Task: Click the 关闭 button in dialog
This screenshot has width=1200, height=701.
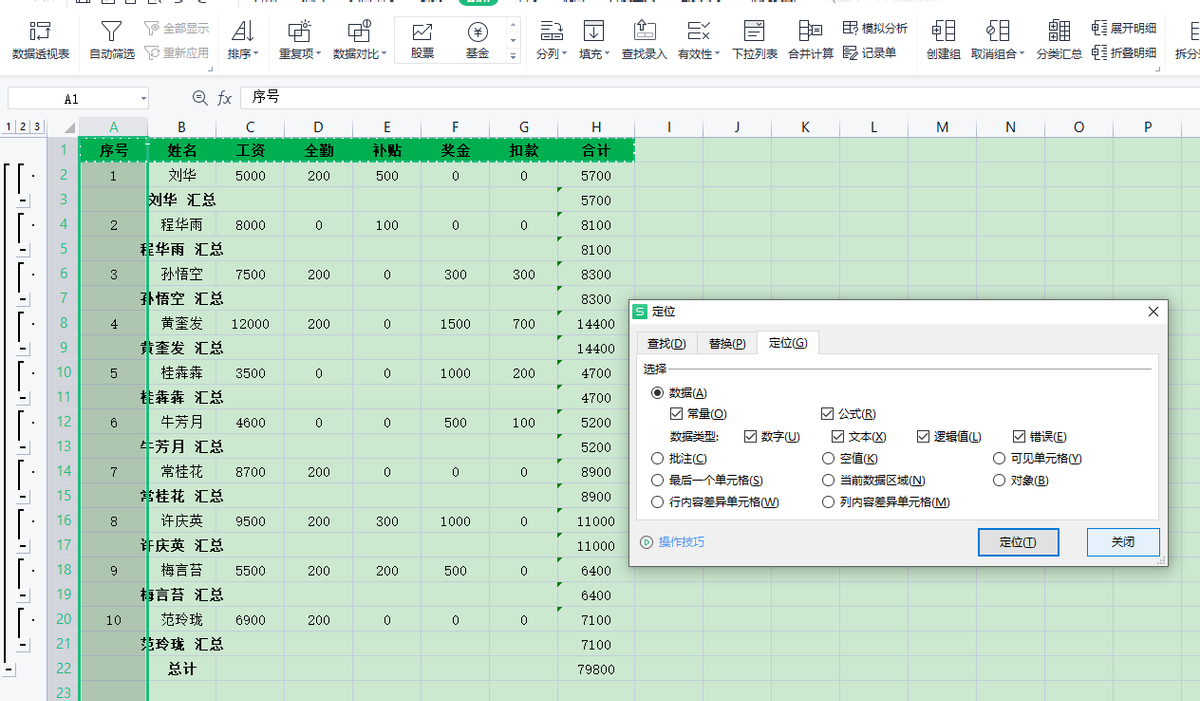Action: (x=1123, y=542)
